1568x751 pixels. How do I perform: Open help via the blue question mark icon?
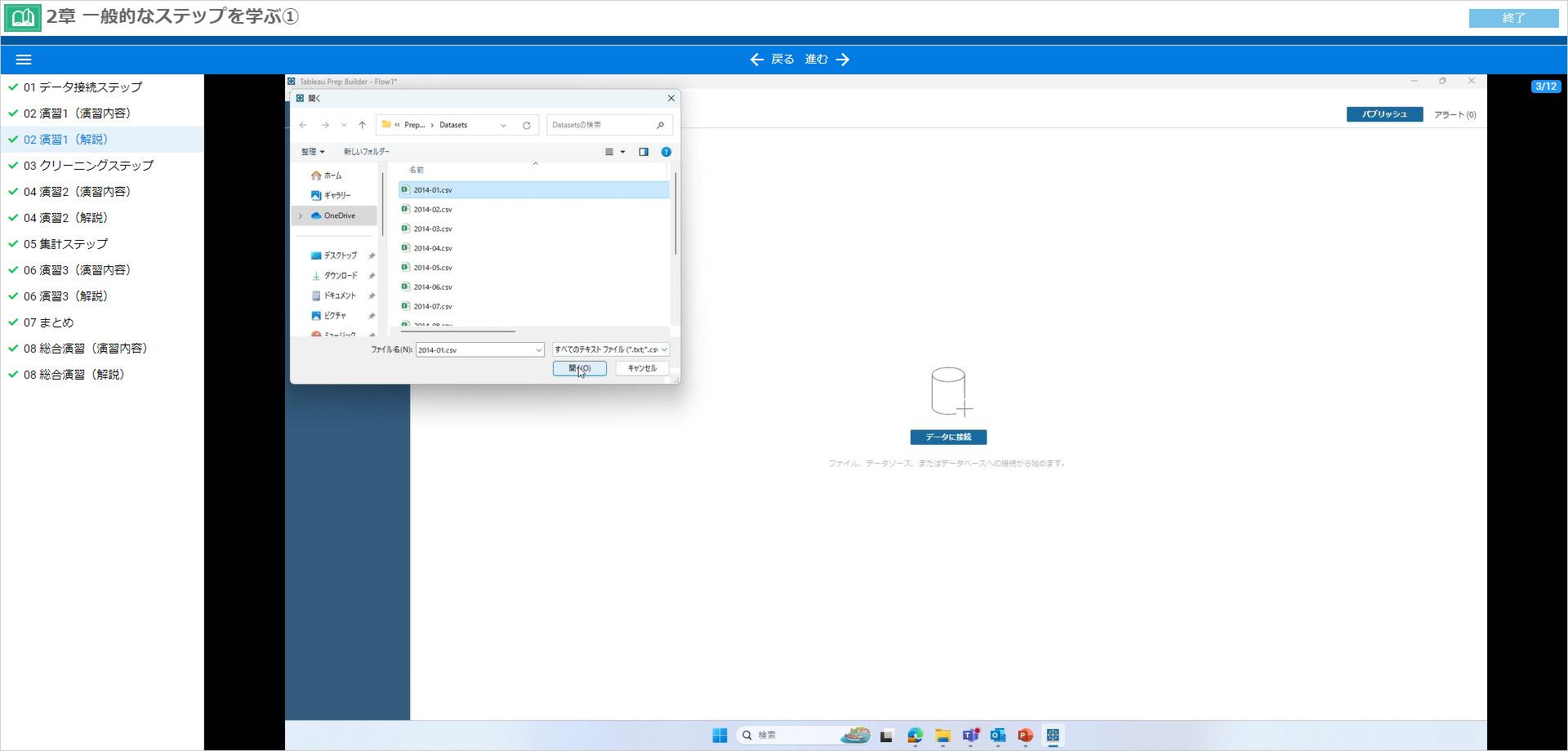click(666, 152)
